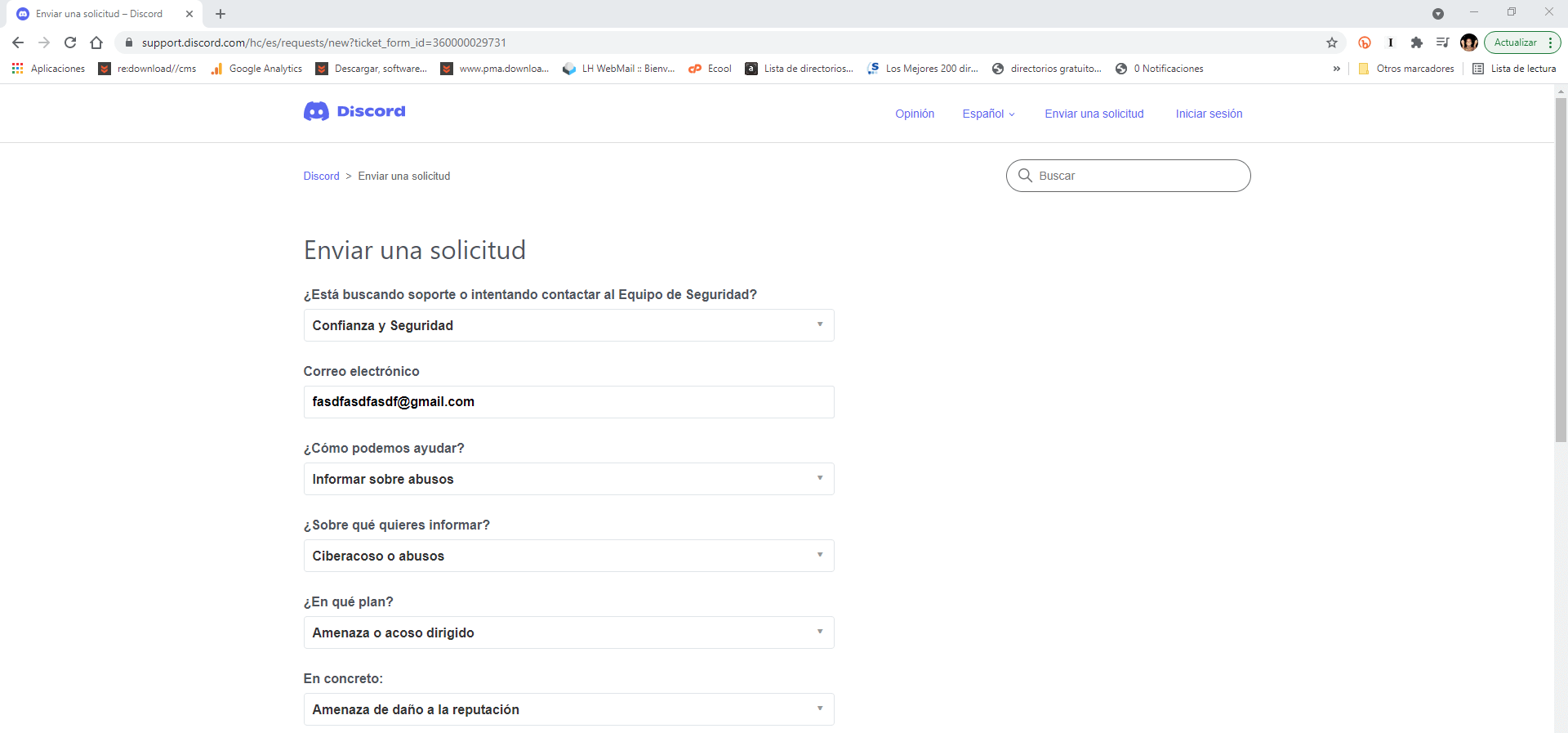The height and width of the screenshot is (733, 1568).
Task: Click the Discord breadcrumb link
Action: 321,176
